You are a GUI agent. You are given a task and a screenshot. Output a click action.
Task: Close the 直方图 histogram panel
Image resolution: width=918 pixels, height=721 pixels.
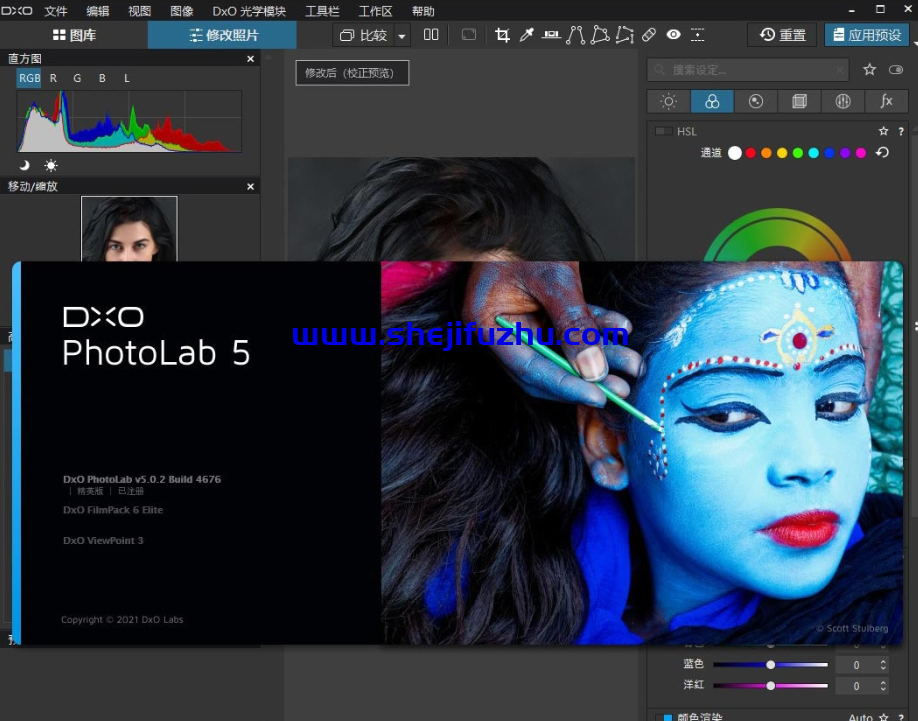click(x=251, y=59)
